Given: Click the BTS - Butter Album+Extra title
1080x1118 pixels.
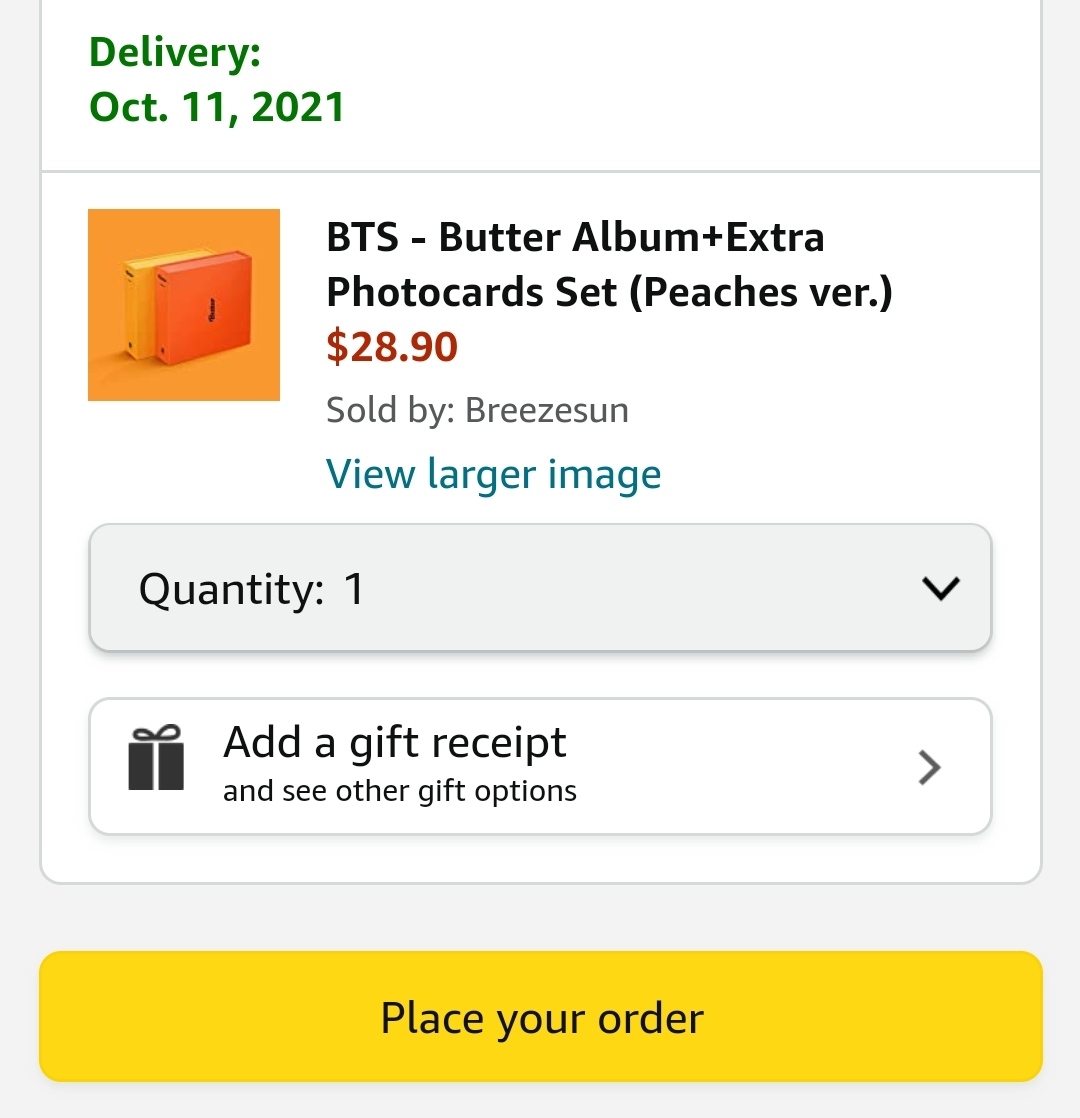Looking at the screenshot, I should (575, 238).
